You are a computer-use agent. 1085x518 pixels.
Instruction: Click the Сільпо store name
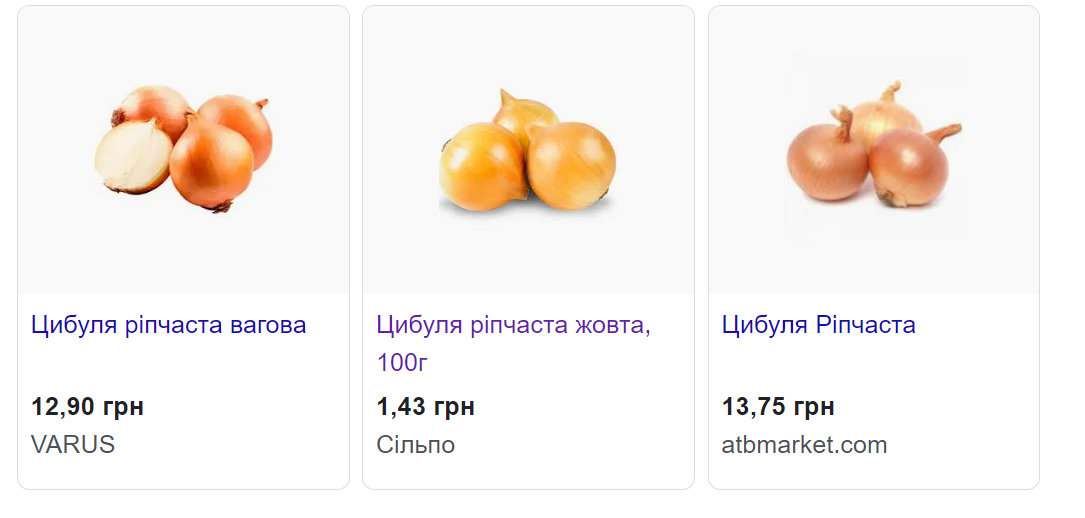[x=415, y=445]
